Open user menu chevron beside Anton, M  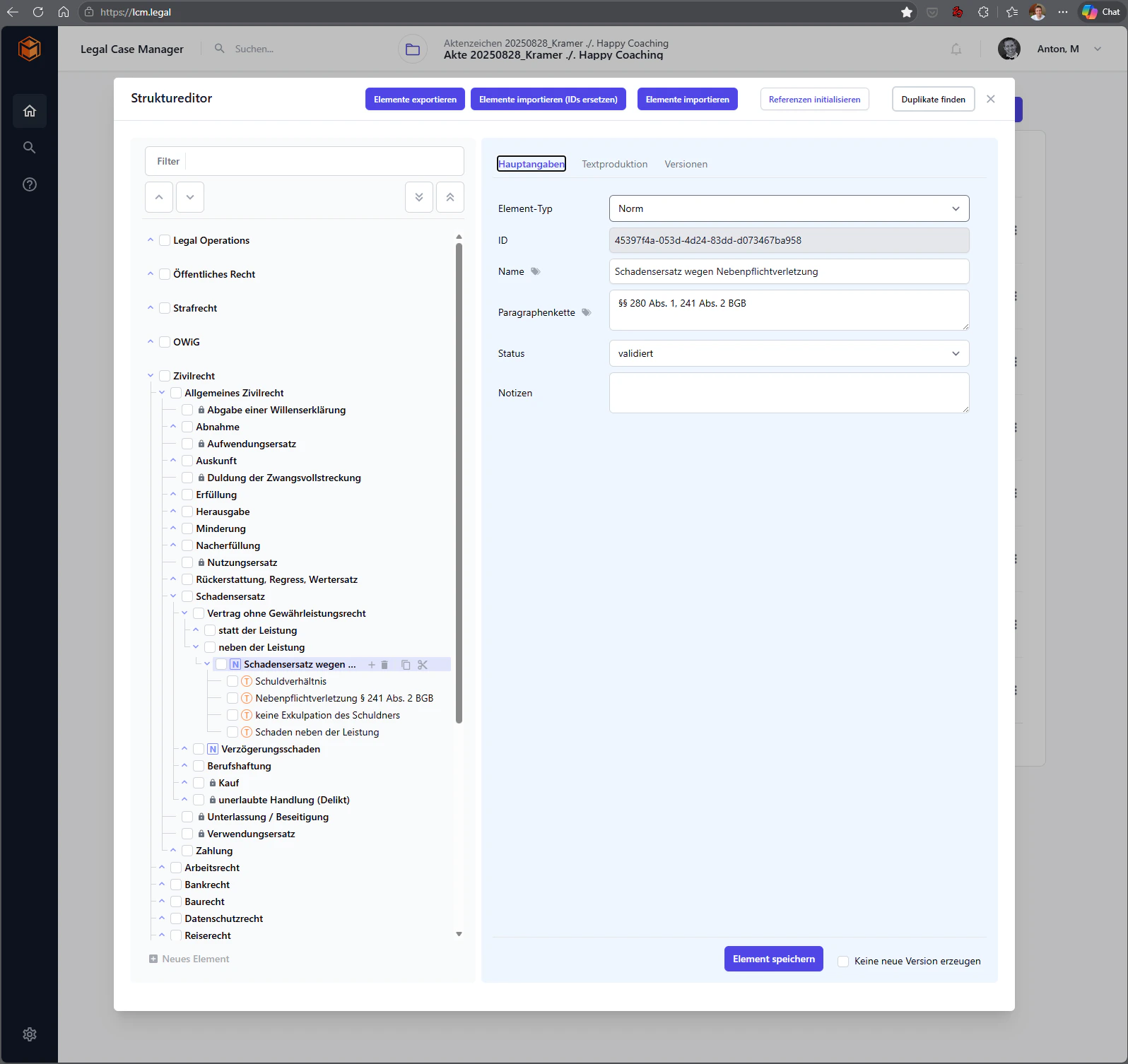[1098, 49]
